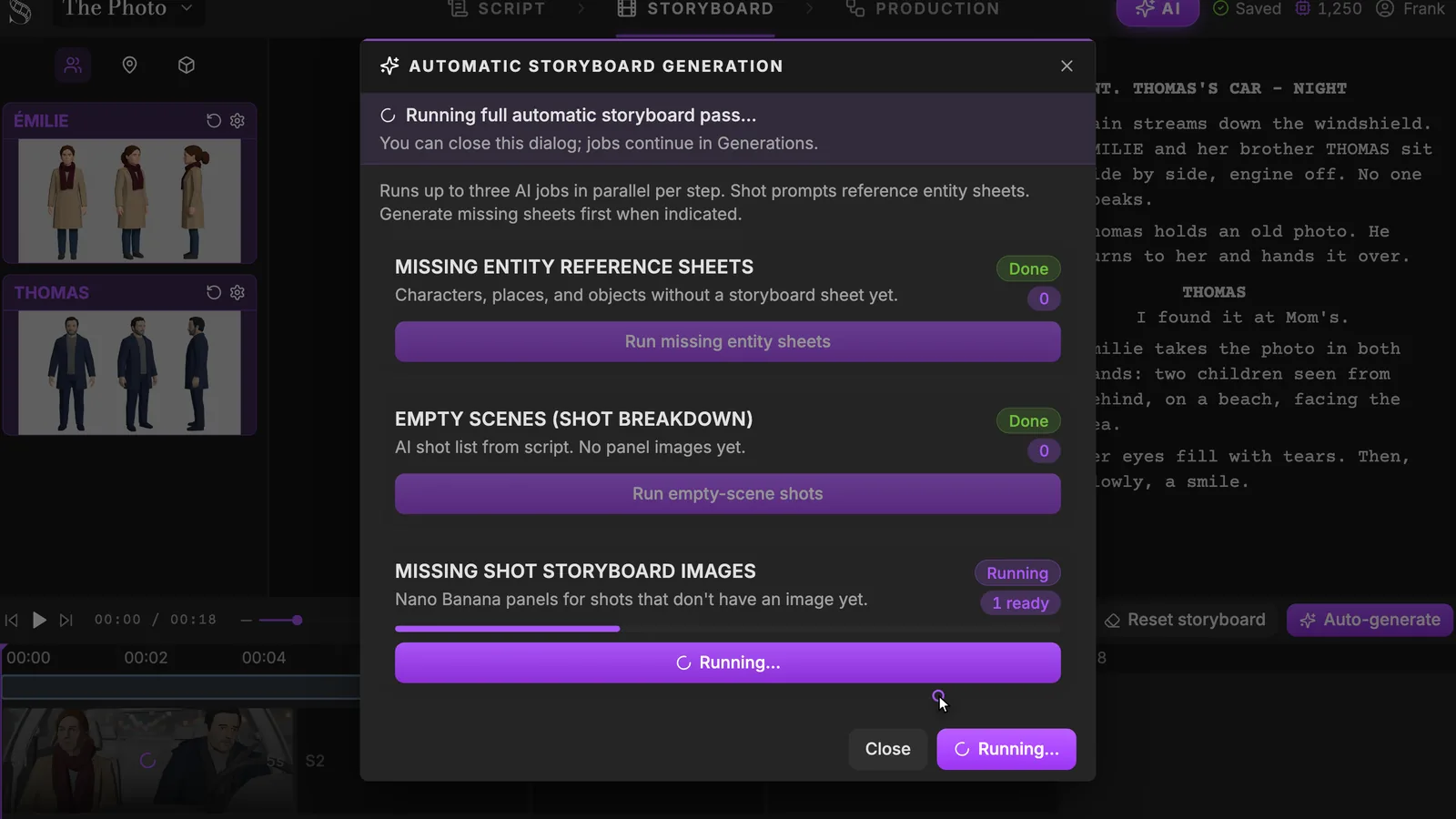Open ÉMILIE settings gear
The width and height of the screenshot is (1456, 819).
point(238,121)
